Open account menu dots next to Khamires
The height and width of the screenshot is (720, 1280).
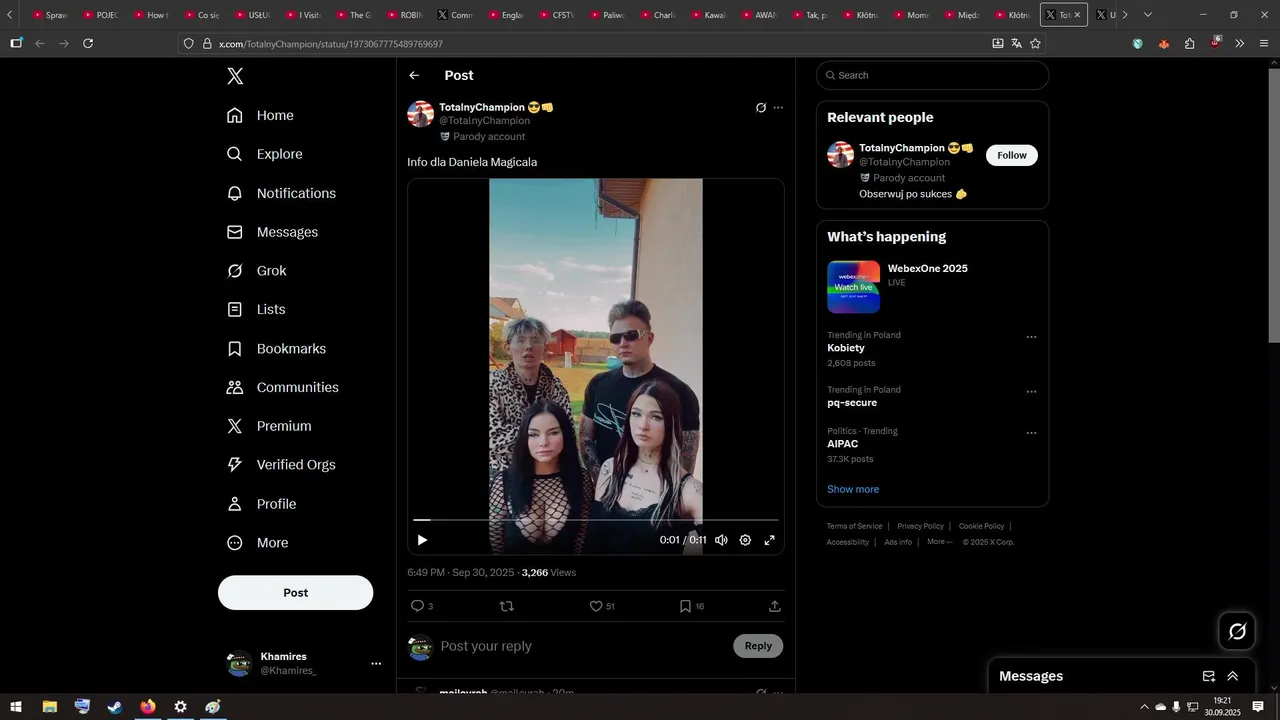click(x=376, y=664)
